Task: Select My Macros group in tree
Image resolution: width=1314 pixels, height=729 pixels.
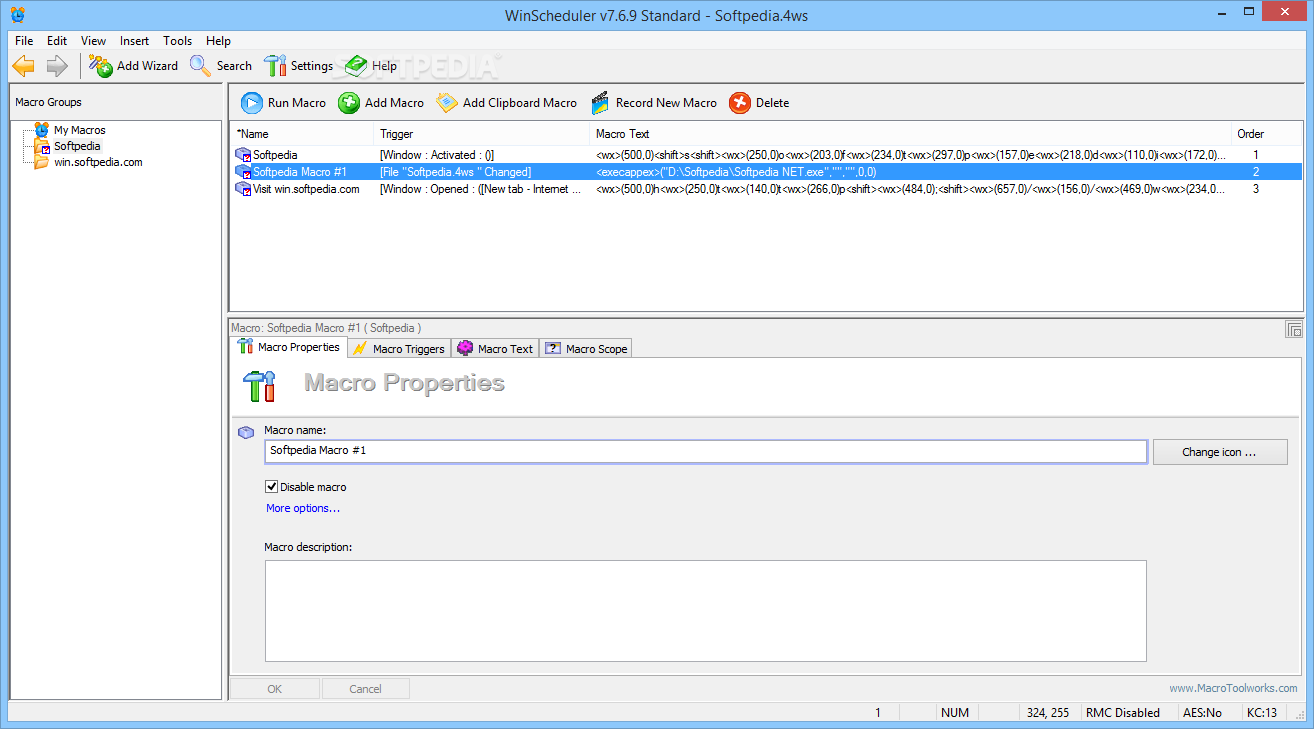Action: point(79,130)
